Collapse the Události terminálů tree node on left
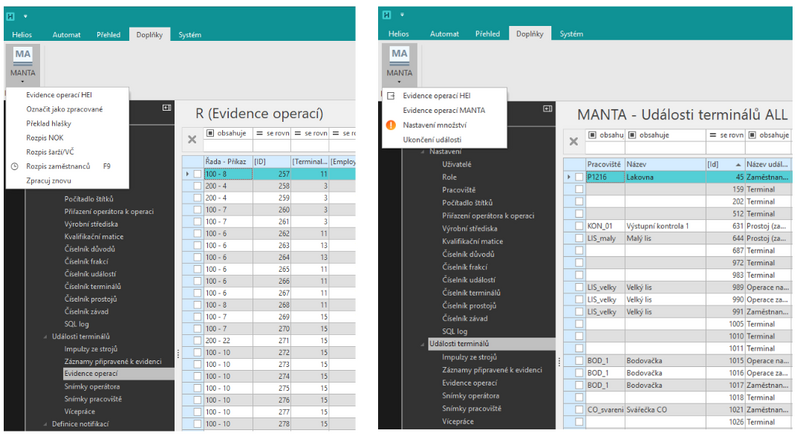 click(45, 337)
